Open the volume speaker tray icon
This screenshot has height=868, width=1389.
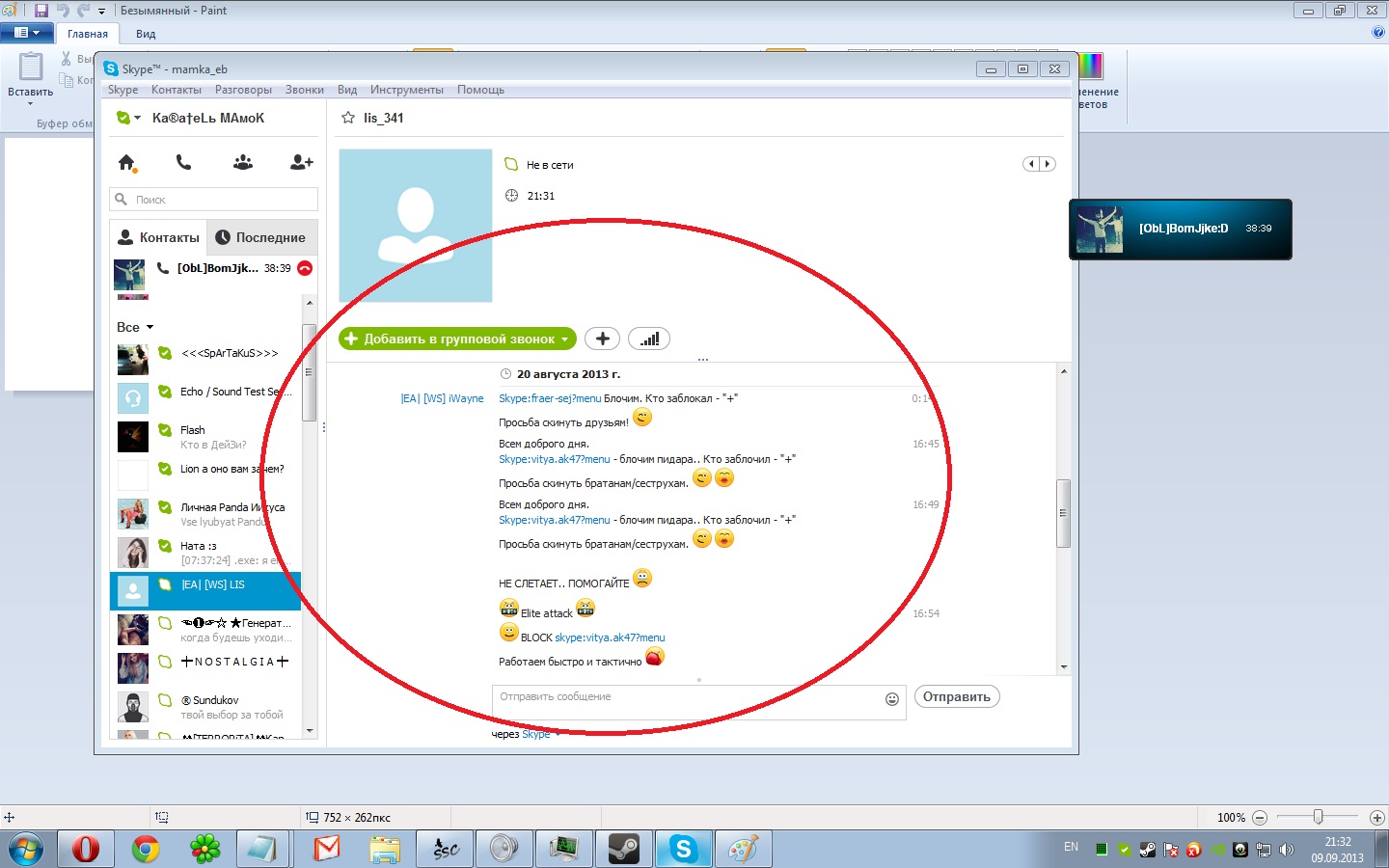pyautogui.click(x=1287, y=850)
